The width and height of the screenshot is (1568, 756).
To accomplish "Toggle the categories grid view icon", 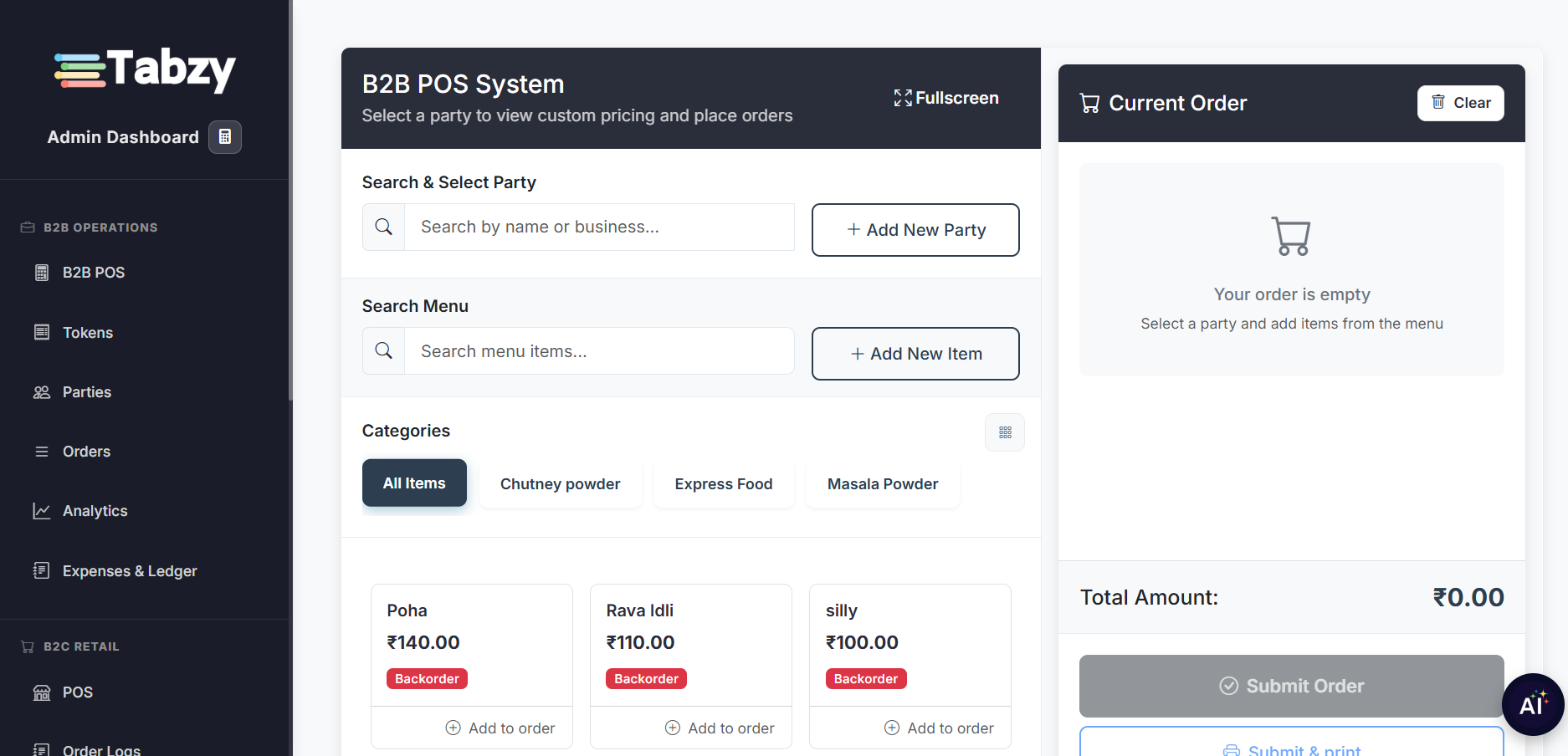I will tap(1005, 432).
